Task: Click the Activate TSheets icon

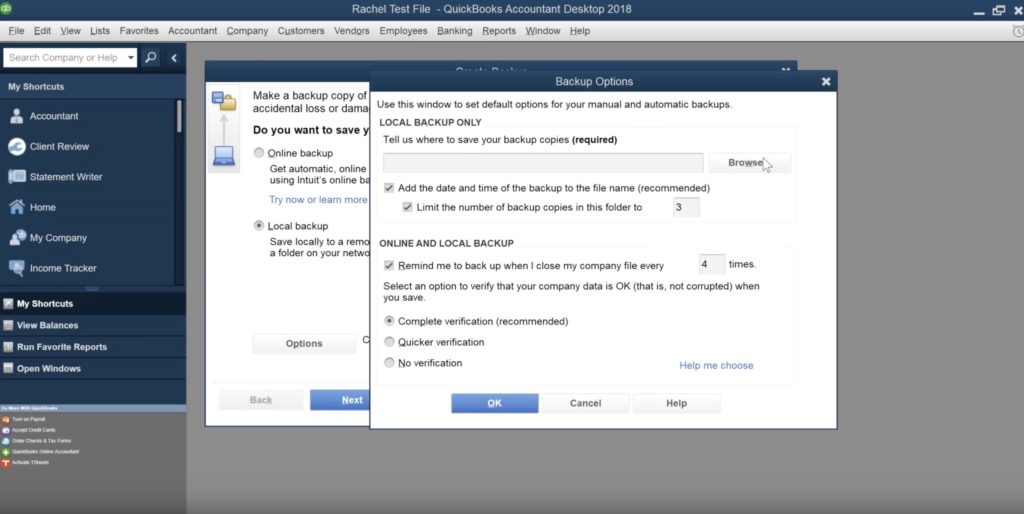Action: click(x=6, y=463)
